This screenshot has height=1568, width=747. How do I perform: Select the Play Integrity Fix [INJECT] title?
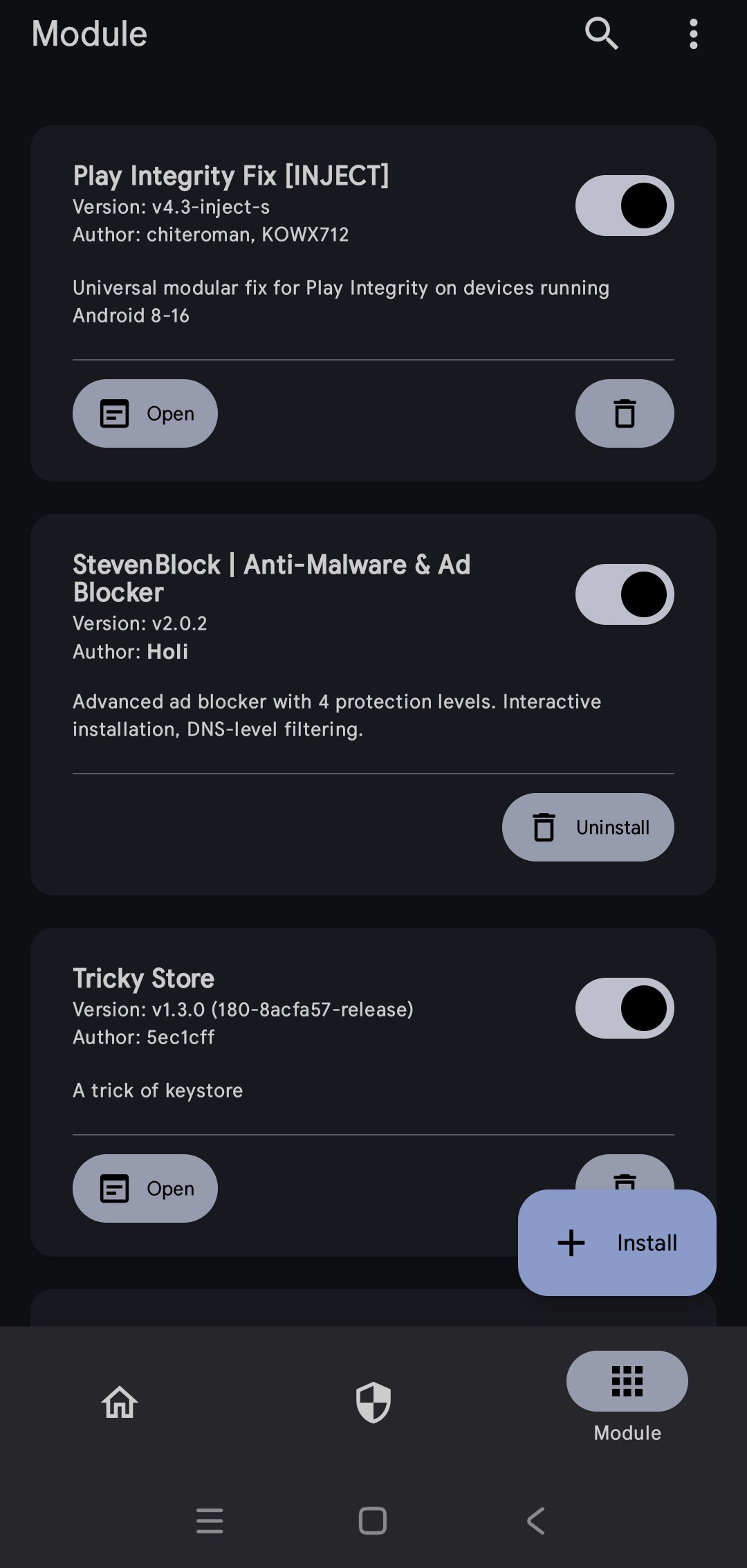(231, 176)
